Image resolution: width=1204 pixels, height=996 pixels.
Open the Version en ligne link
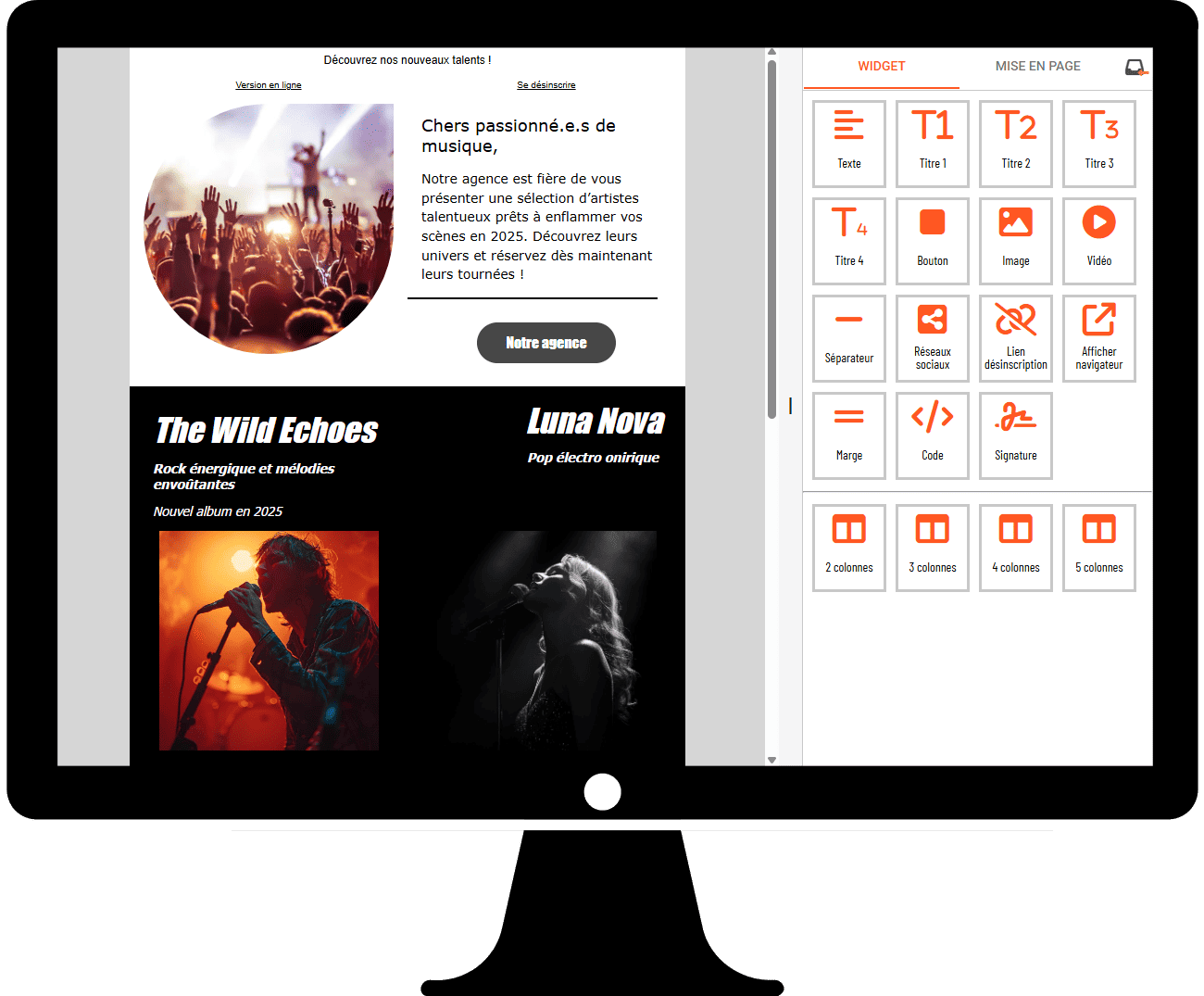(x=268, y=85)
